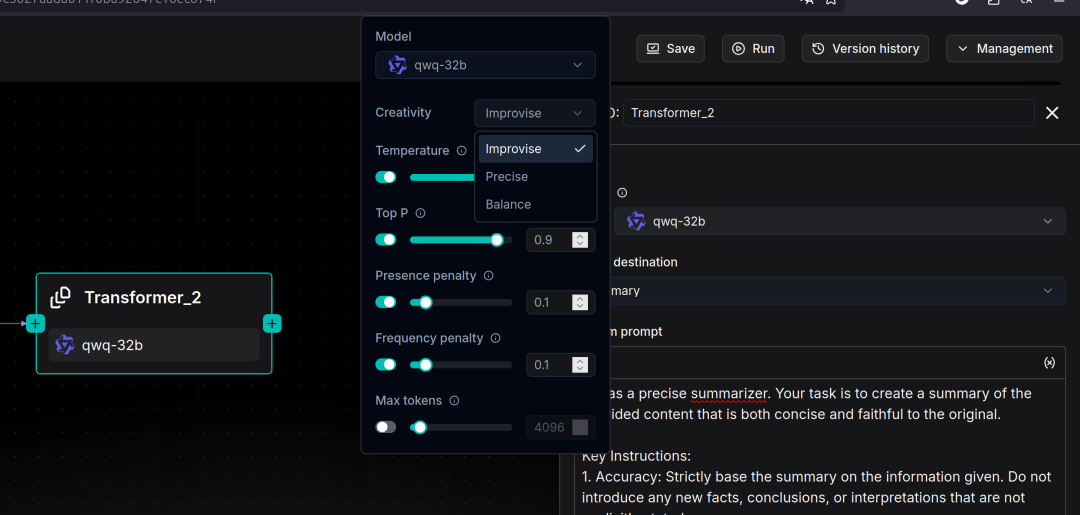Viewport: 1080px width, 515px height.
Task: Click the Save button
Action: [x=670, y=49]
